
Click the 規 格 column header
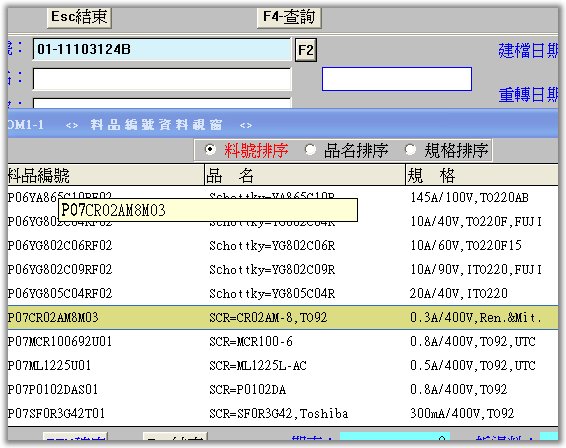(x=482, y=175)
